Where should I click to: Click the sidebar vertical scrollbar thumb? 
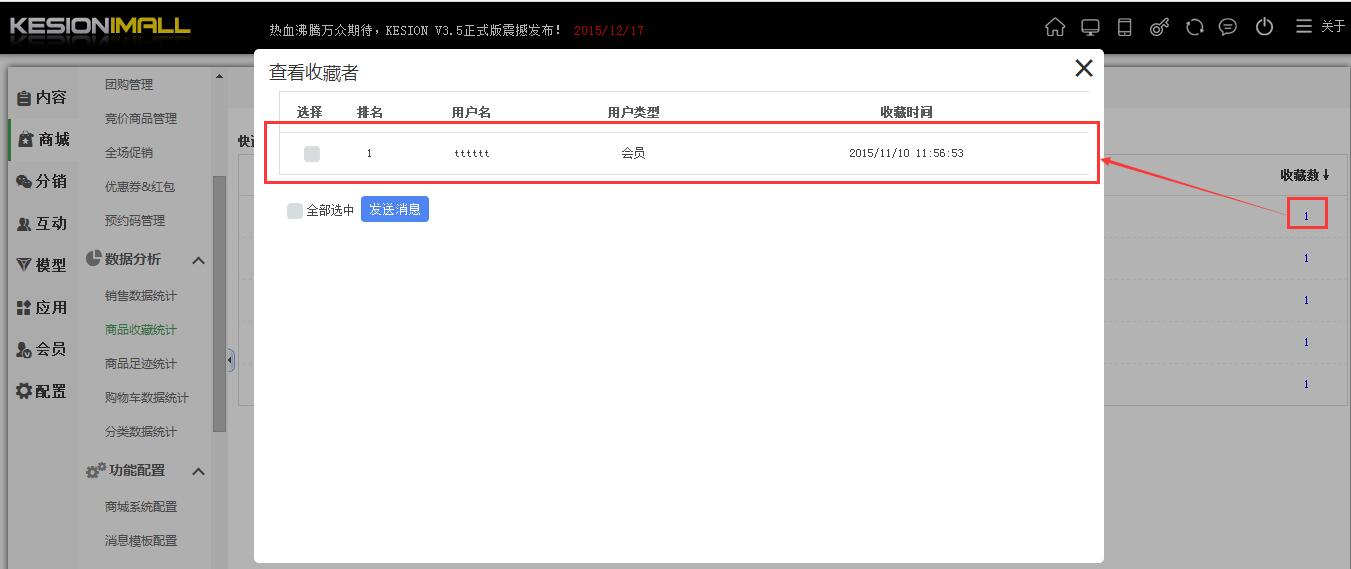(x=220, y=300)
